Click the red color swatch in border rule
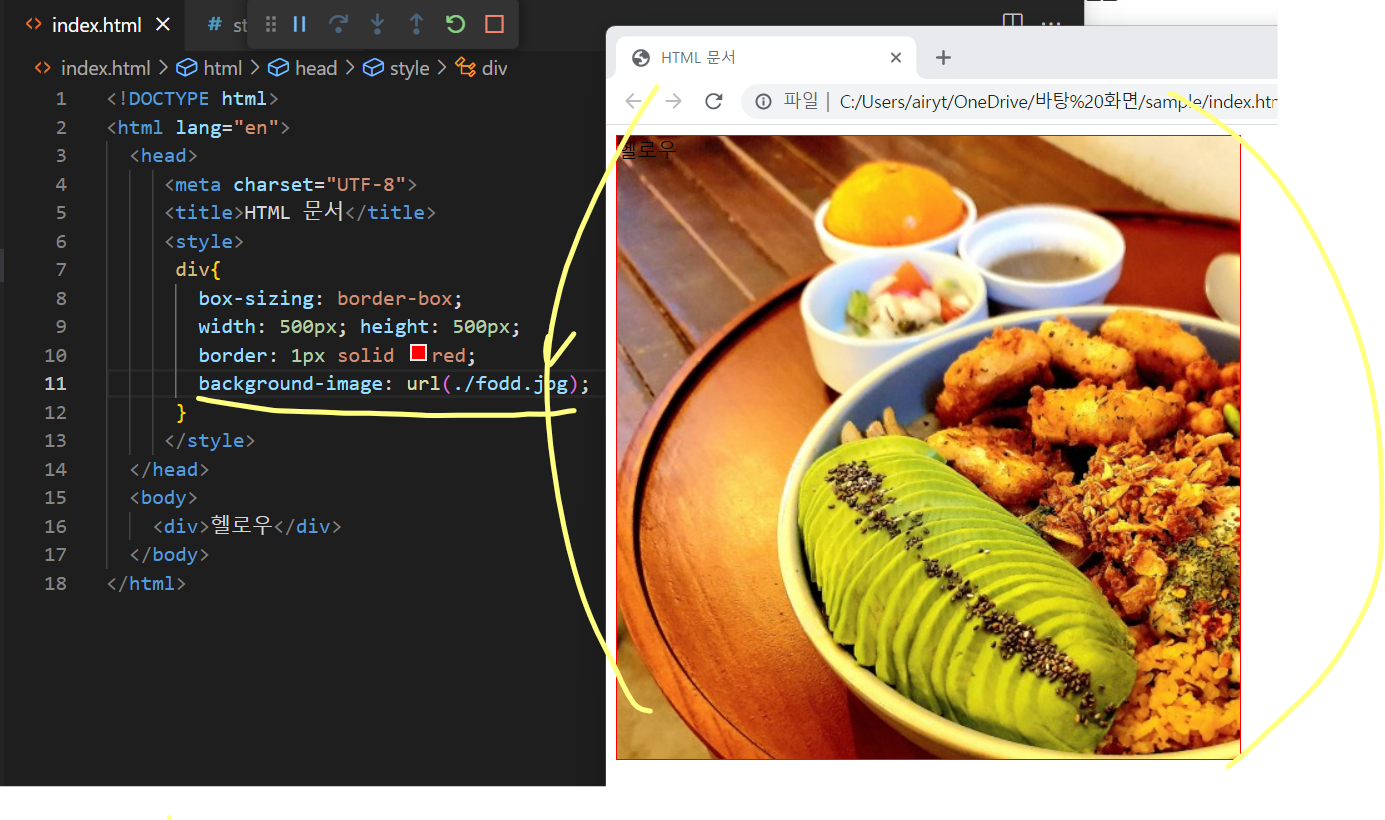The width and height of the screenshot is (1385, 820). point(418,354)
